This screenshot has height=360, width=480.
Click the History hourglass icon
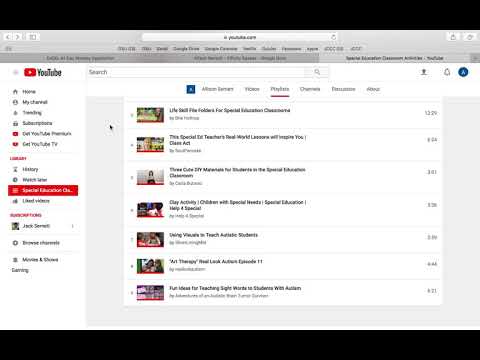(x=15, y=169)
